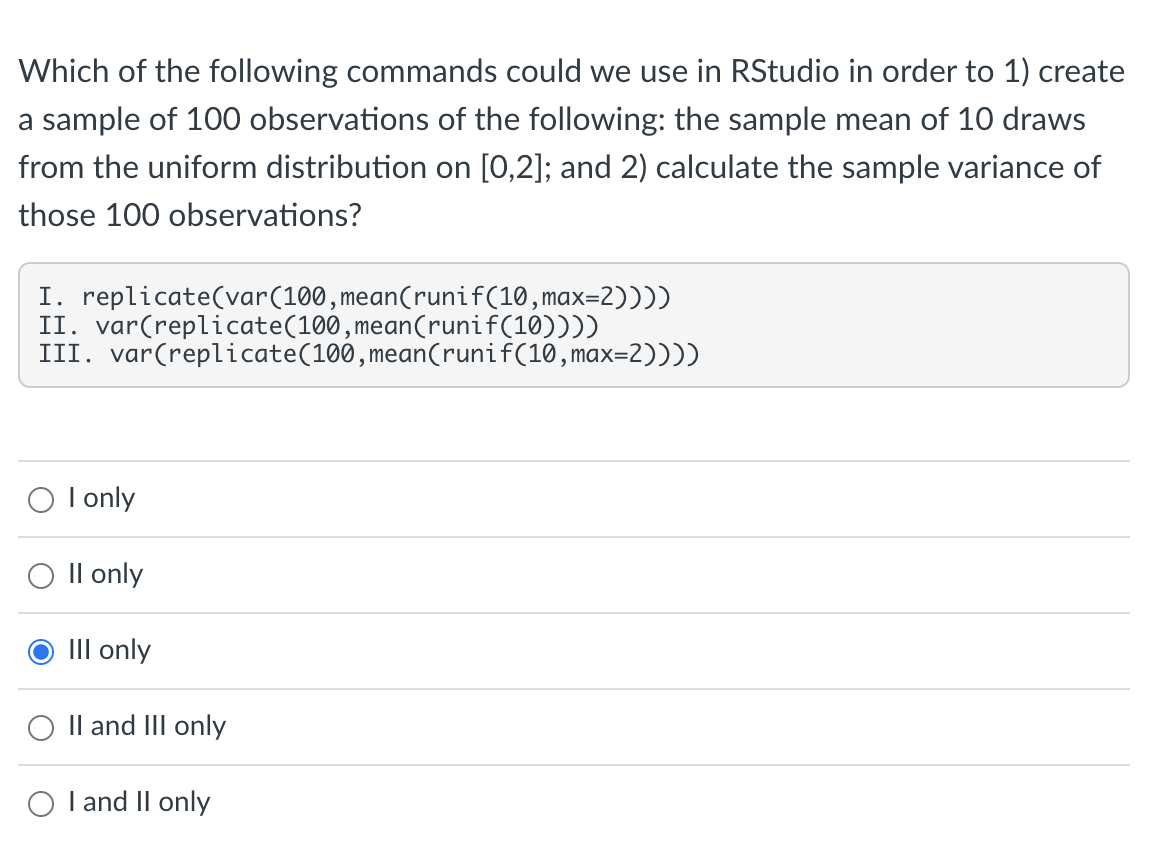Click code line I starting with replicate(var(
The height and width of the screenshot is (846, 1154).
pos(355,296)
